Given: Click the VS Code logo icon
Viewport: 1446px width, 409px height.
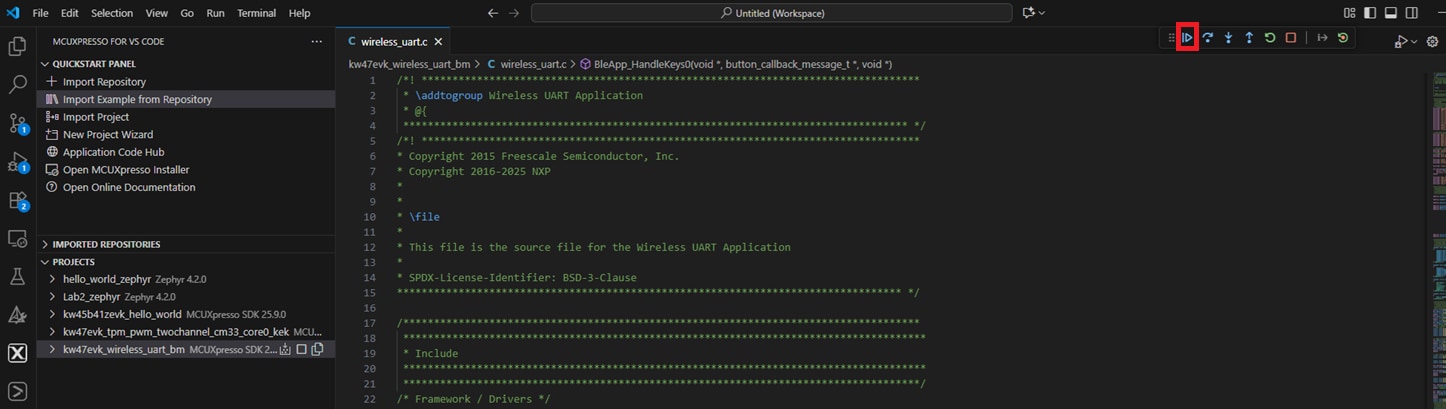Looking at the screenshot, I should pos(13,13).
